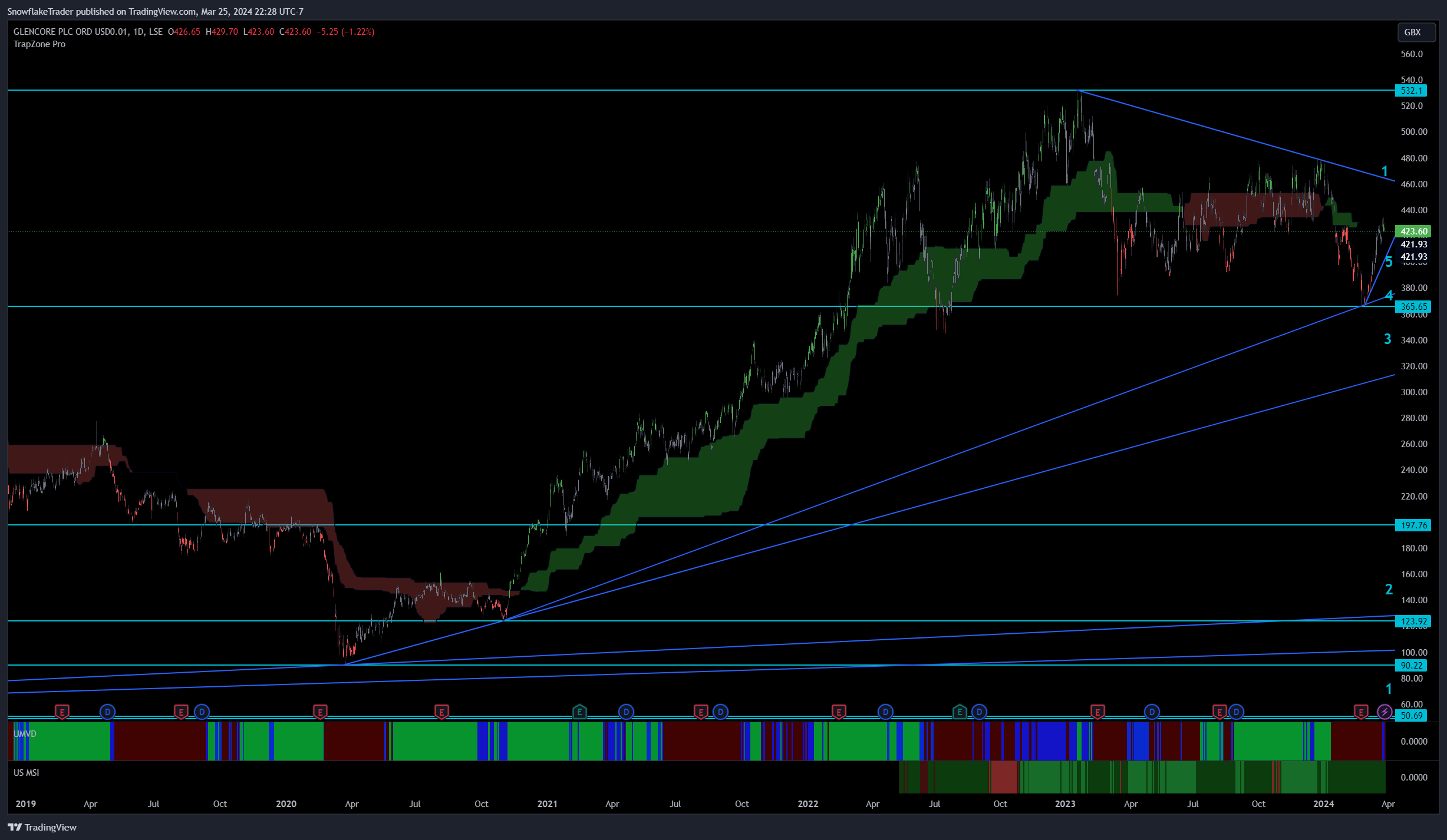Image resolution: width=1447 pixels, height=840 pixels.
Task: Select the 50.69 horizontal line price label
Action: coord(1411,715)
